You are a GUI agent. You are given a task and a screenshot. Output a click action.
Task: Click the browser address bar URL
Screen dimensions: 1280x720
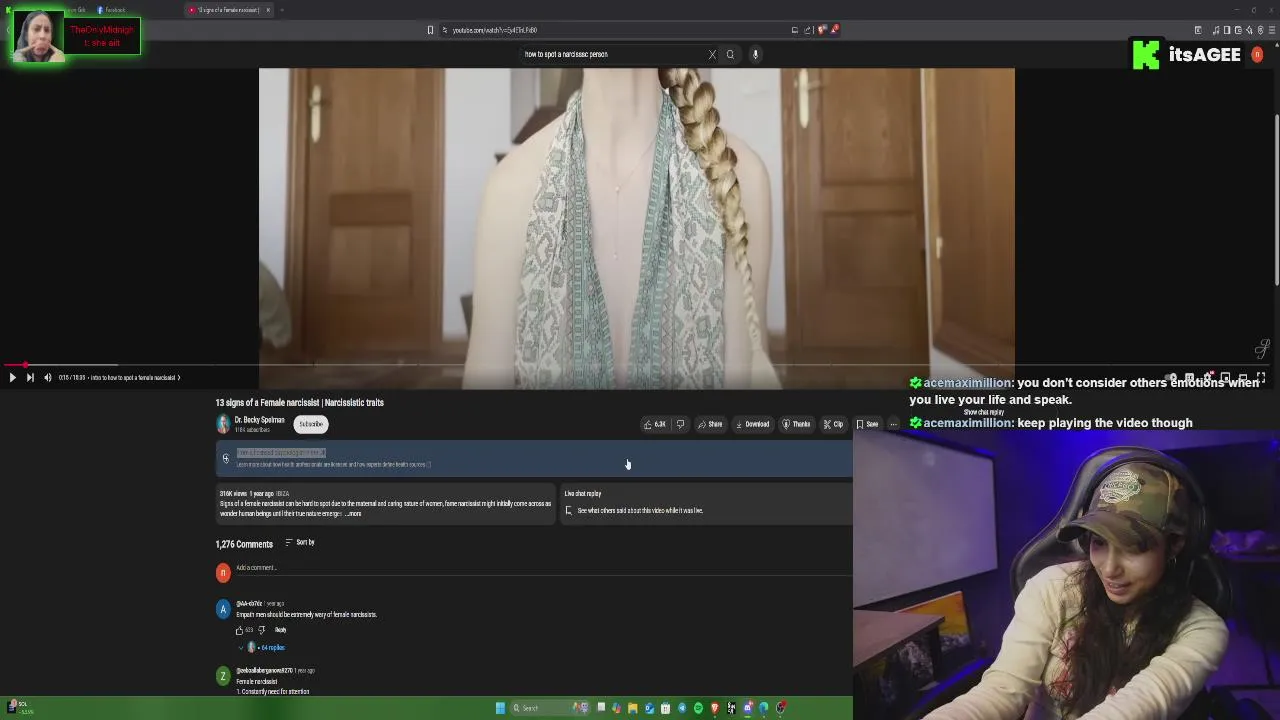pos(494,30)
